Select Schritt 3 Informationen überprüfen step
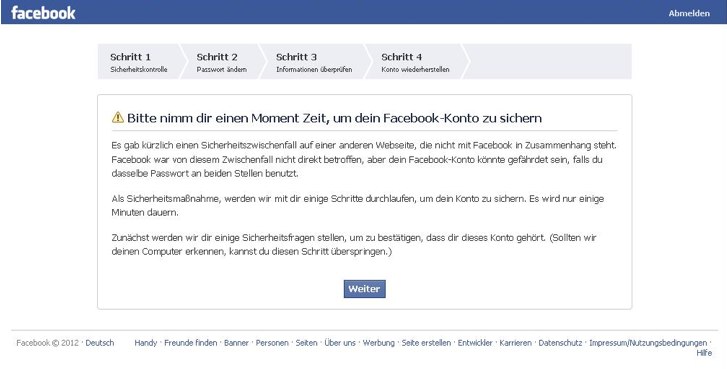The image size is (727, 369). point(314,62)
